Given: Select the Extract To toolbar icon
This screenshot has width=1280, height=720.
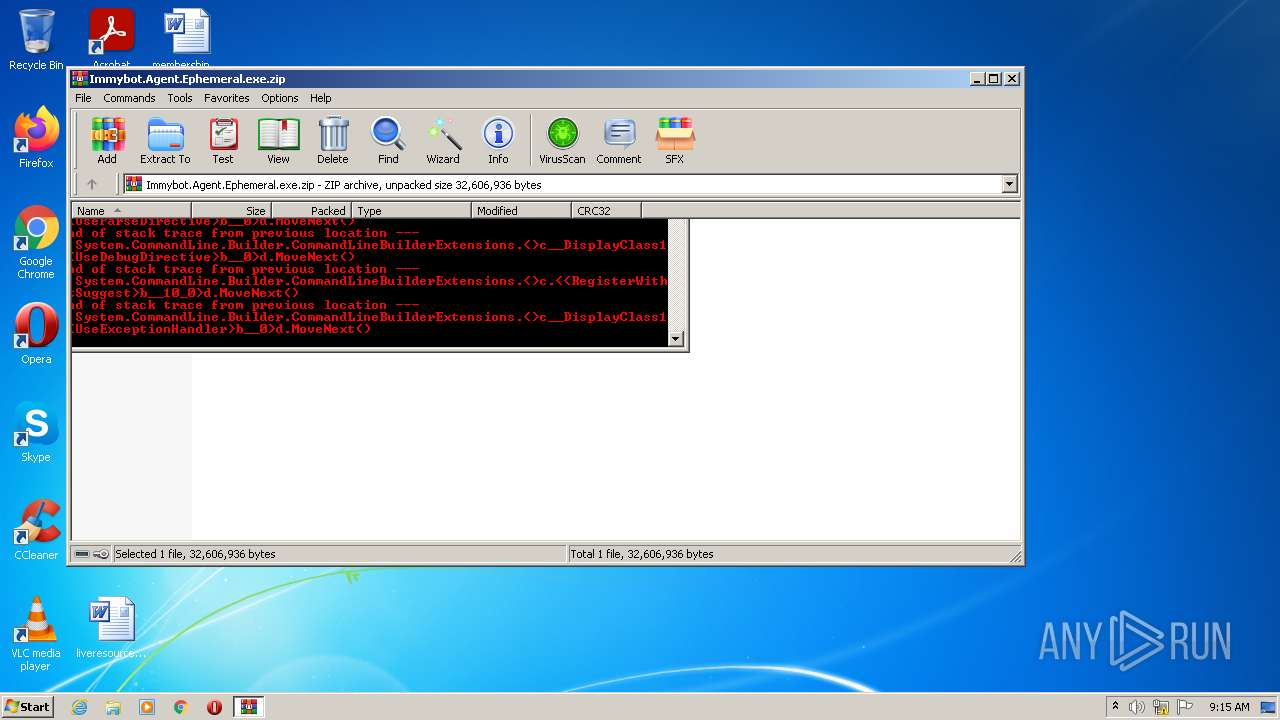Looking at the screenshot, I should [165, 141].
